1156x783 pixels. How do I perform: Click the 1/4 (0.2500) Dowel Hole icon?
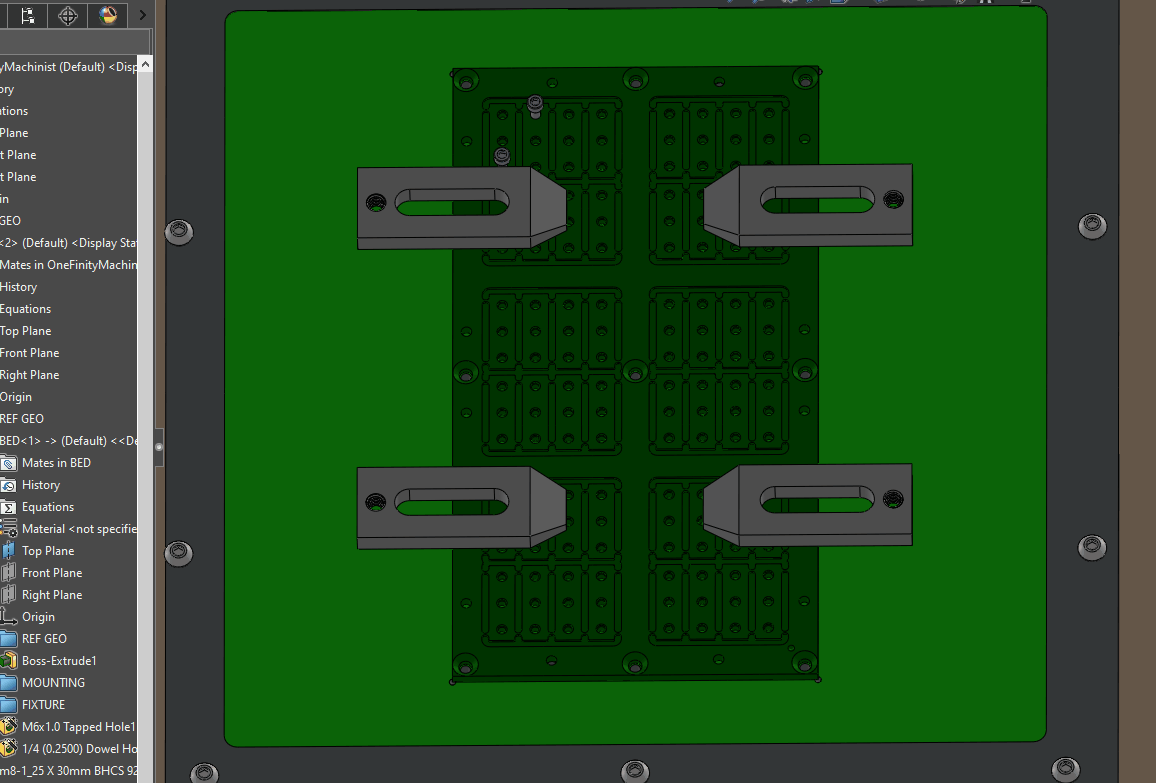pos(7,748)
